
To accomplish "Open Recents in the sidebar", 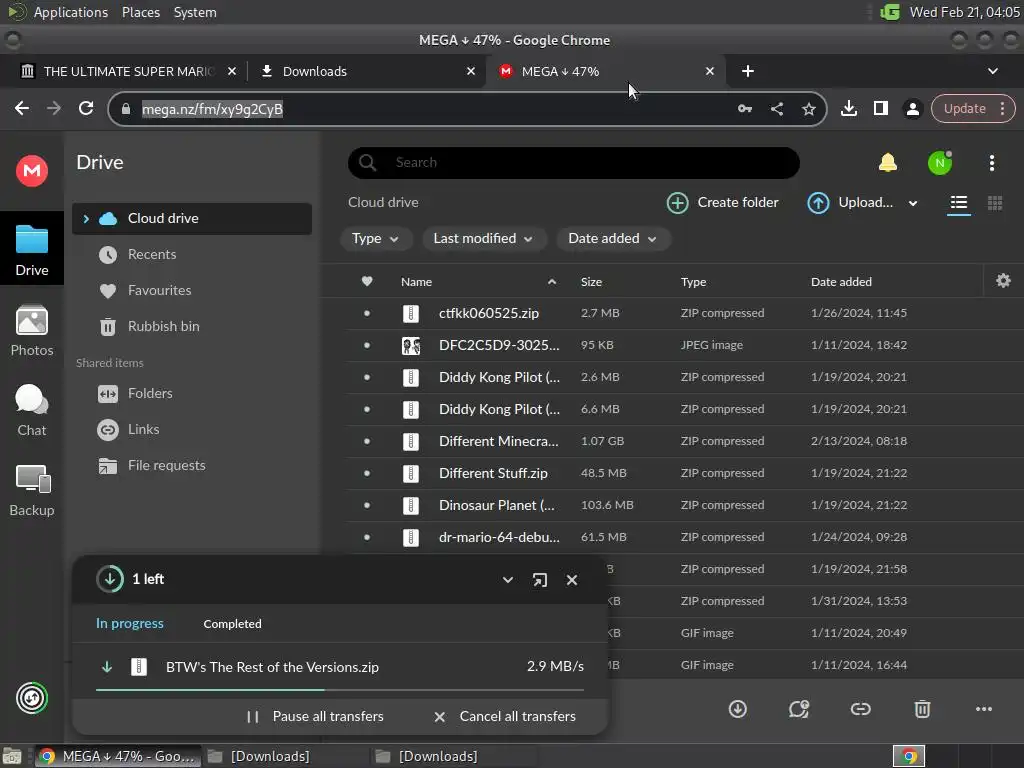I will coord(152,255).
